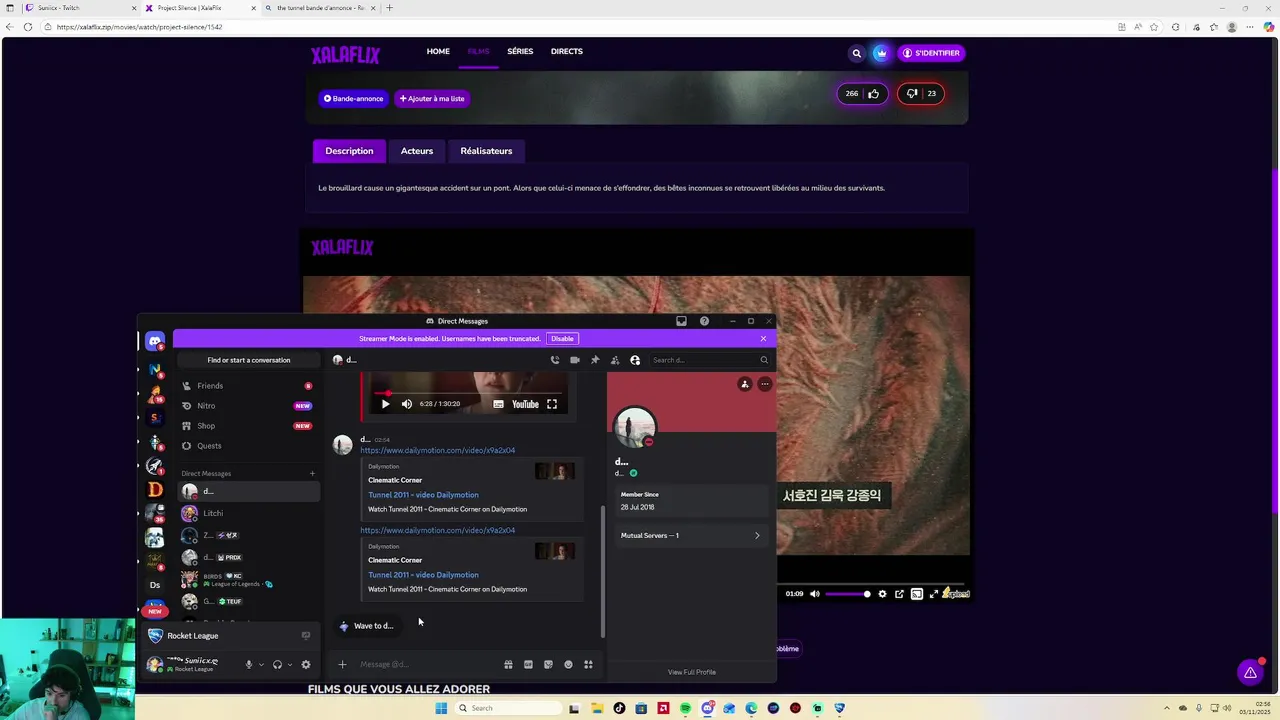Click Wave to d... button
Viewport: 1280px width, 720px height.
tap(367, 626)
